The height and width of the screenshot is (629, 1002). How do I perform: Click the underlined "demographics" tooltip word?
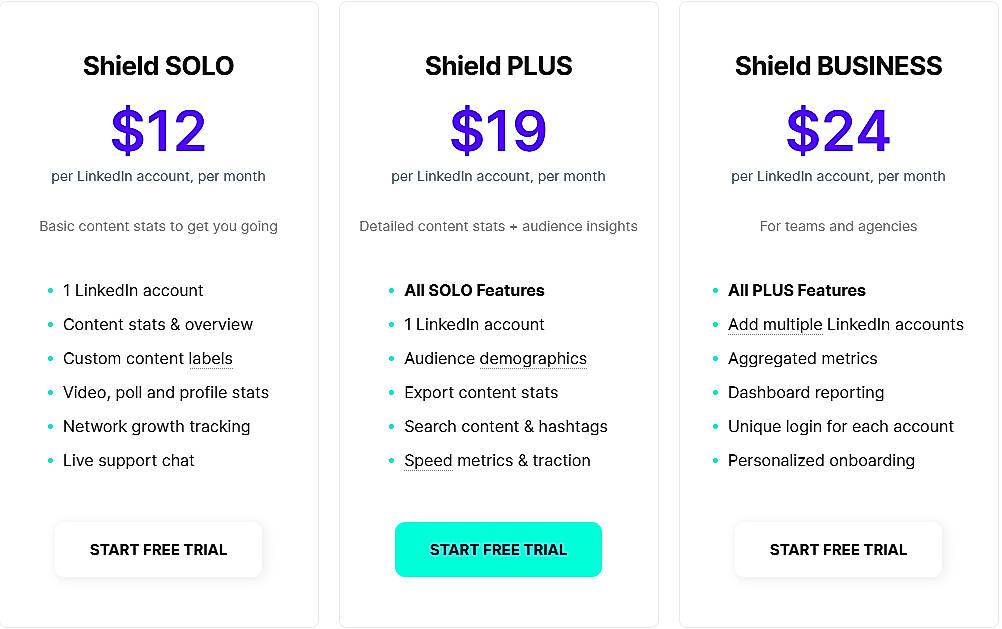[x=533, y=358]
